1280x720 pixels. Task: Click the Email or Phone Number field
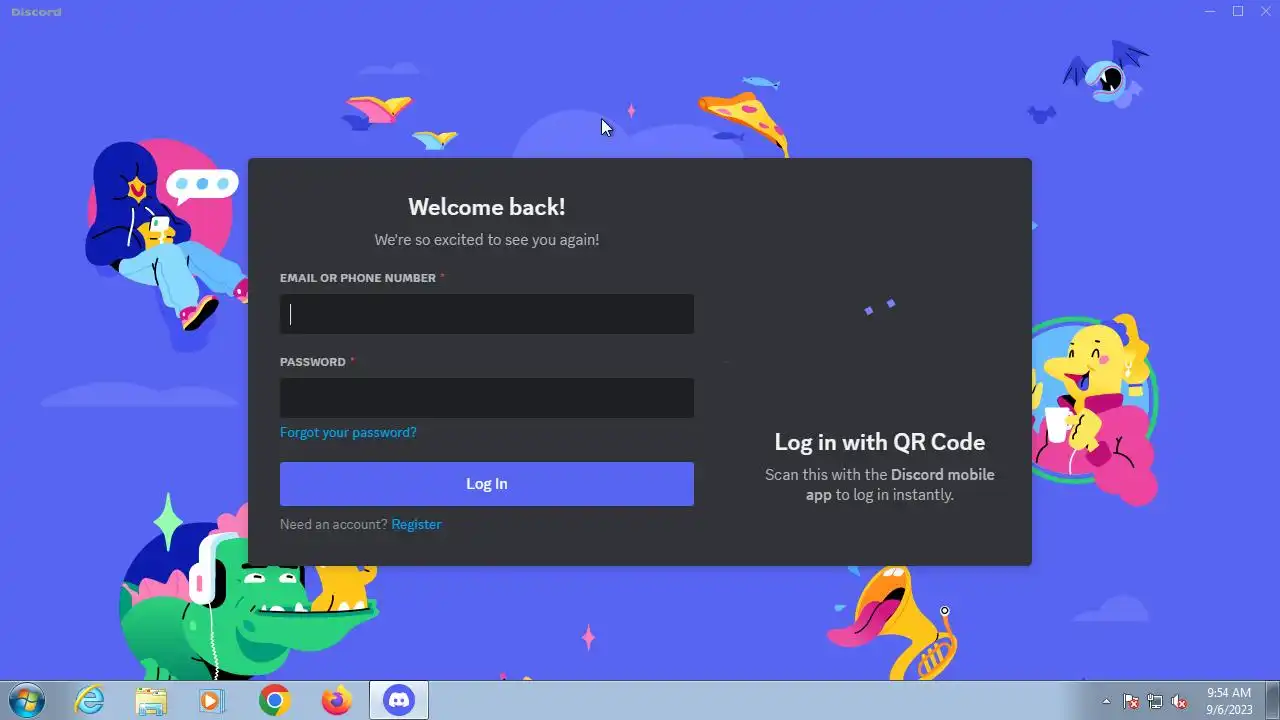pyautogui.click(x=487, y=314)
